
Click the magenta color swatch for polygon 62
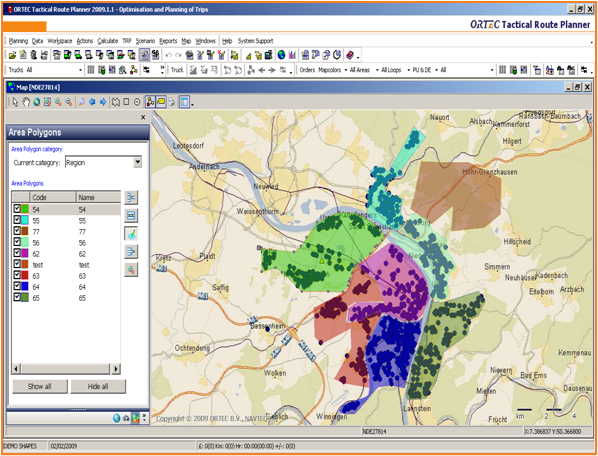coord(25,253)
